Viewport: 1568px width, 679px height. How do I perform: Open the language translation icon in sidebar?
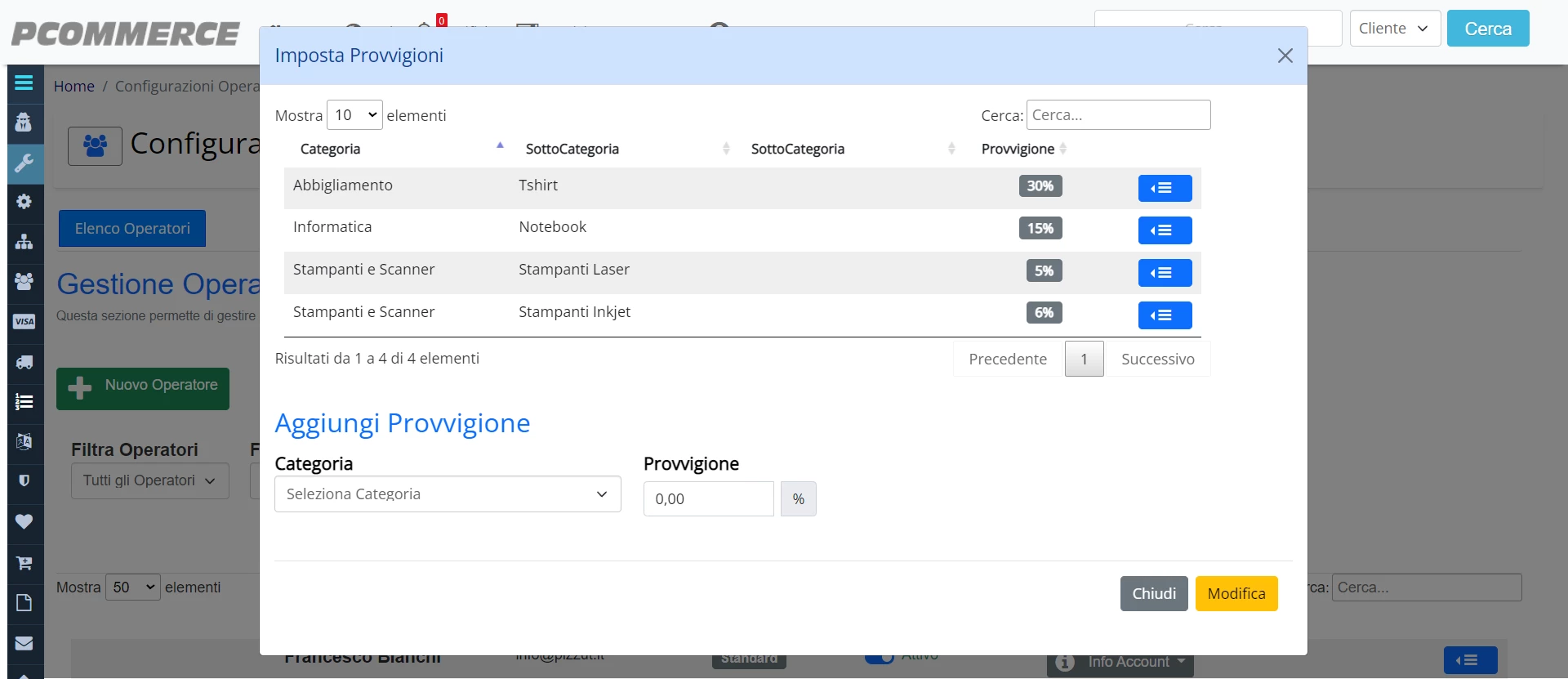[24, 441]
